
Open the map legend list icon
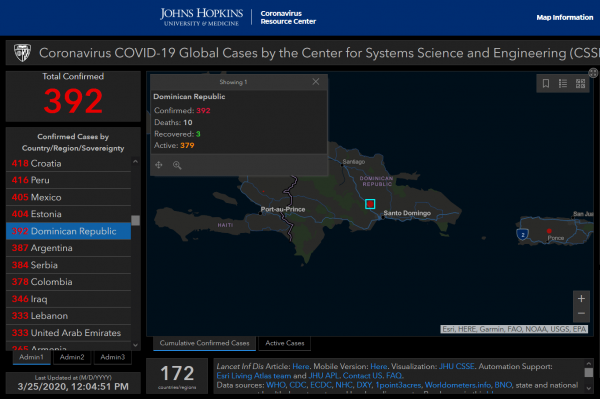point(563,83)
